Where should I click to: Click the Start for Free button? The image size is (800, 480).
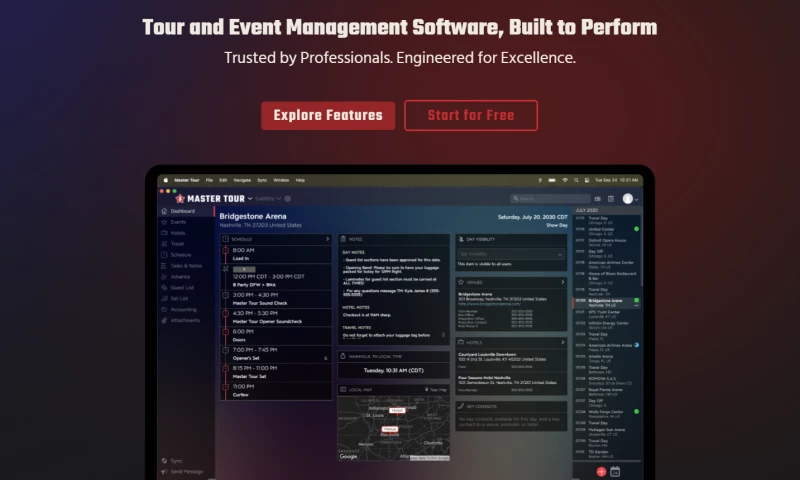[x=471, y=115]
